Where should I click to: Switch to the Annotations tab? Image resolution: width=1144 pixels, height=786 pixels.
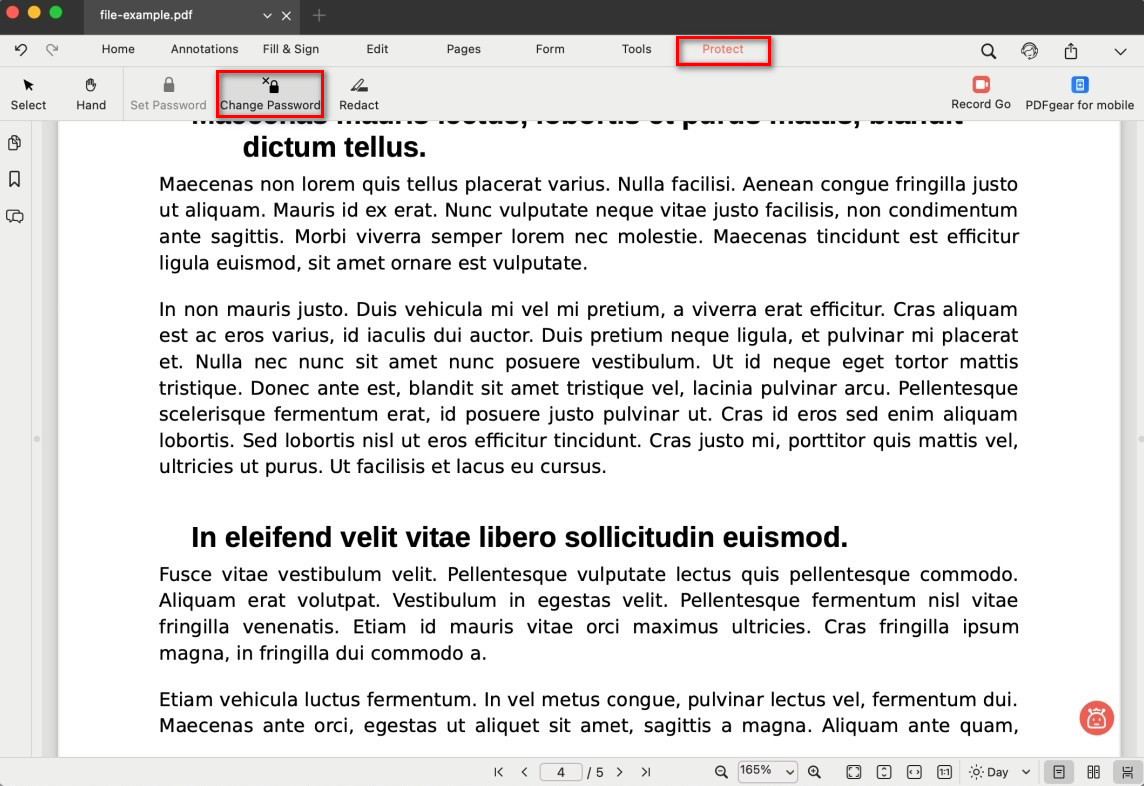pos(204,49)
